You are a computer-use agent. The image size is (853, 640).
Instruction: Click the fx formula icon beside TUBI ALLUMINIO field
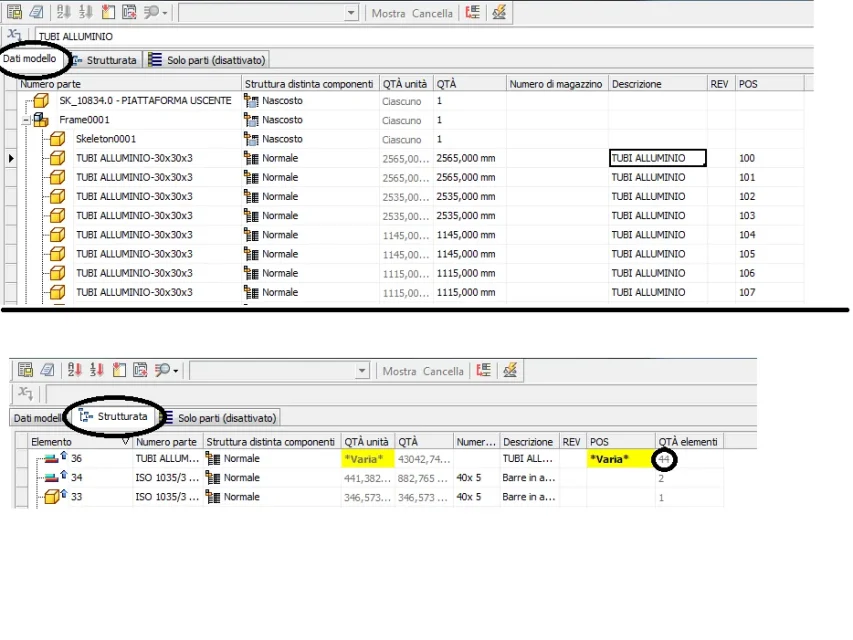tap(14, 35)
